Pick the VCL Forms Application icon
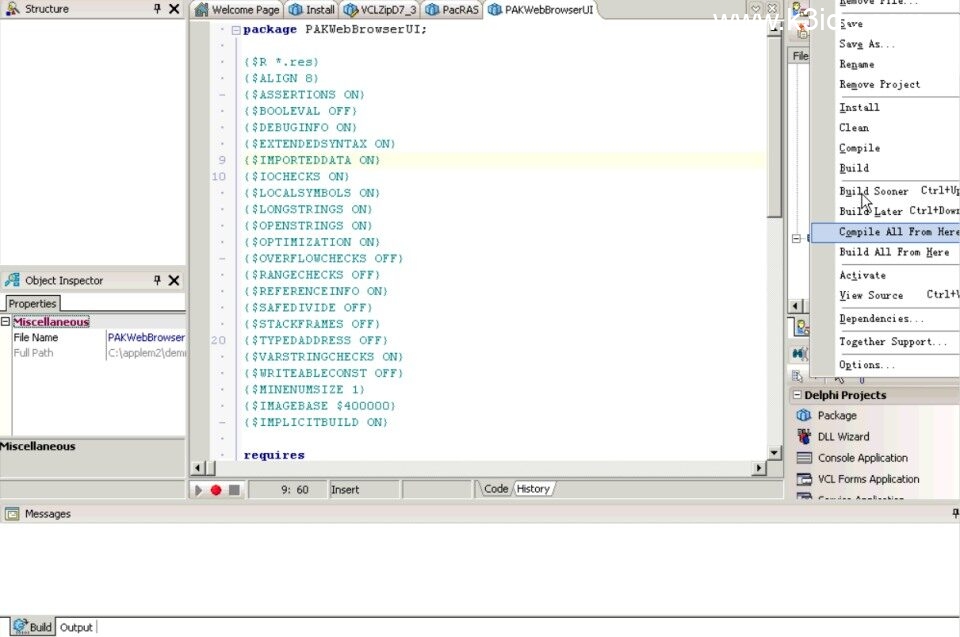The image size is (960, 637). point(803,479)
